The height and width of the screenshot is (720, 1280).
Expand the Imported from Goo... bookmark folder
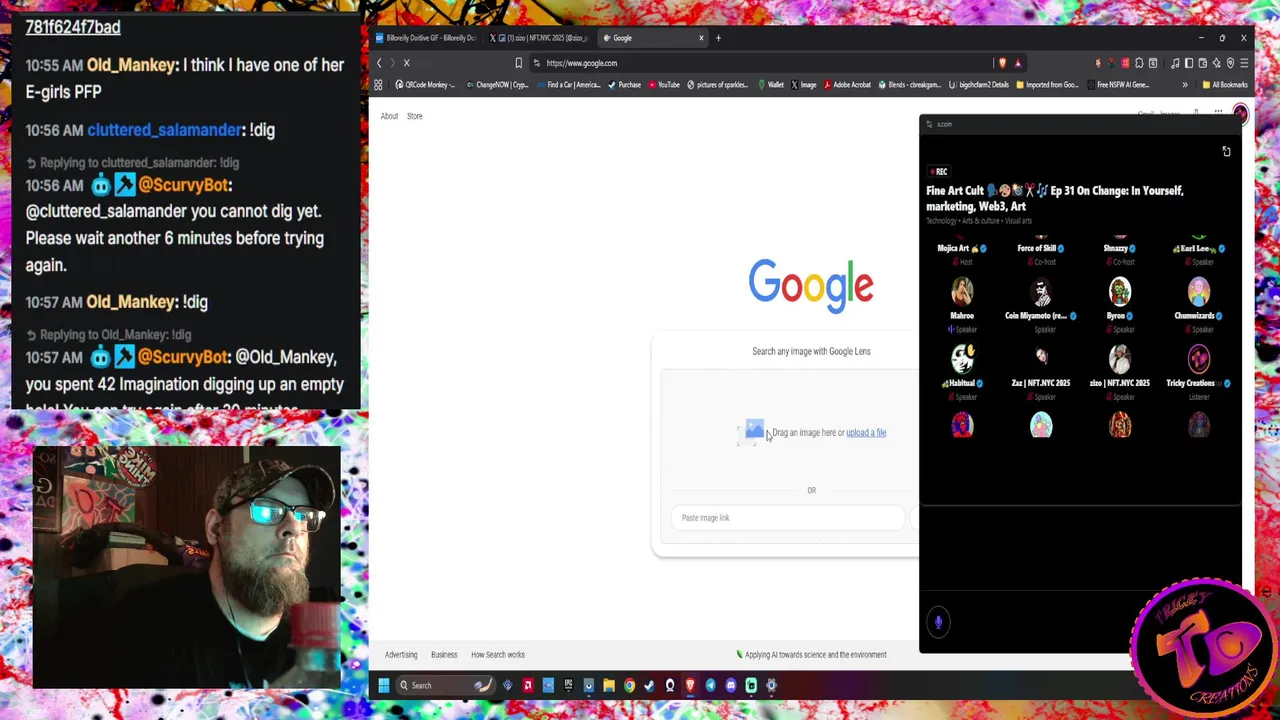tap(1047, 85)
